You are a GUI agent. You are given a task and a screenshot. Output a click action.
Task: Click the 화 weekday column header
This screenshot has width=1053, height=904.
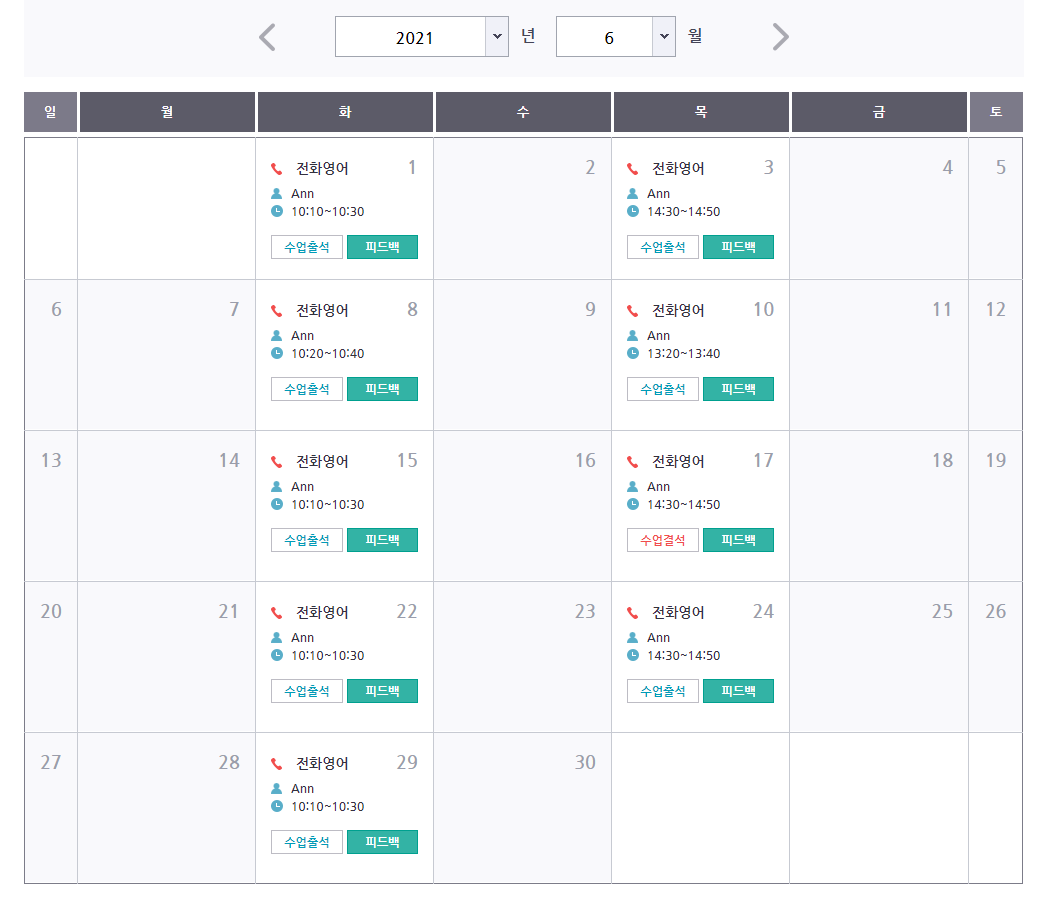point(345,112)
